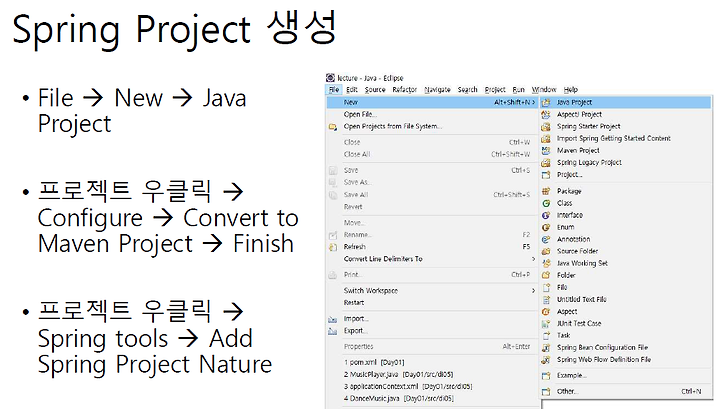Screen dimensions: 720x409
Task: Click the Eclipse application icon in title bar
Action: (x=330, y=78)
